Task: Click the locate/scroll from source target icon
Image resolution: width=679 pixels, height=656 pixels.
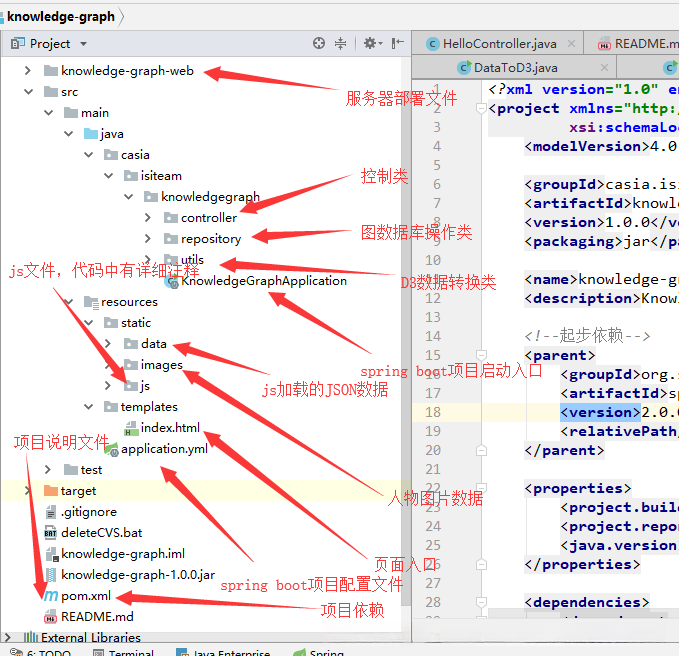Action: pos(319,43)
